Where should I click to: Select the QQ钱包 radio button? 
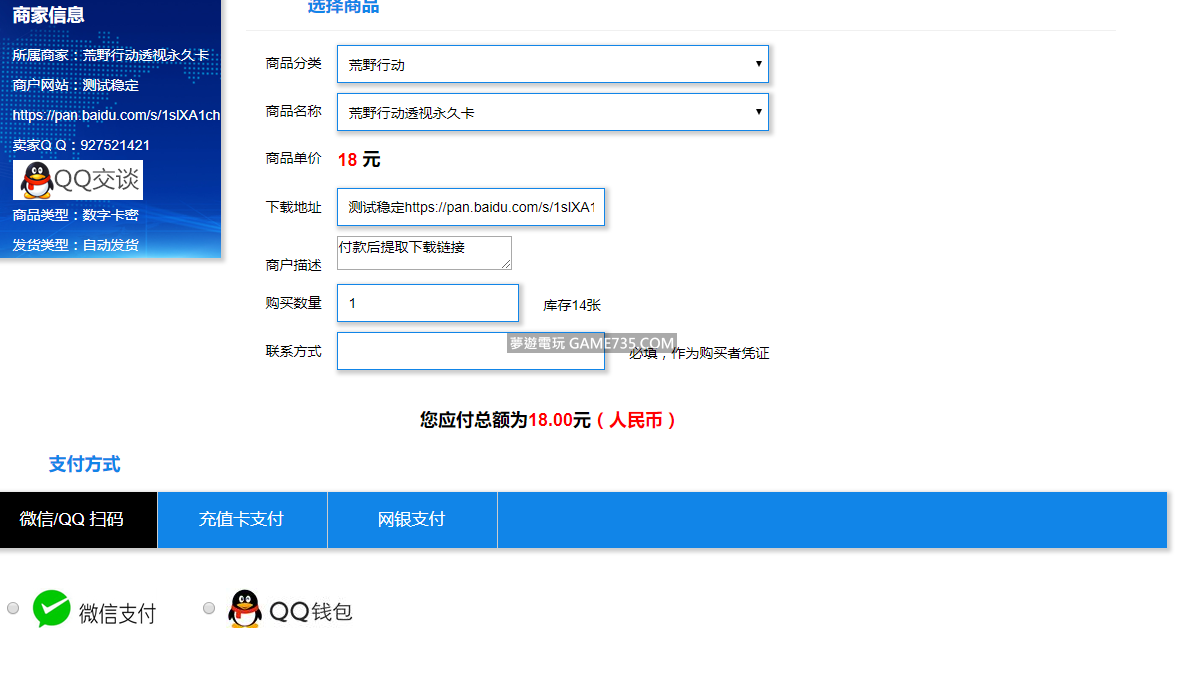(209, 608)
